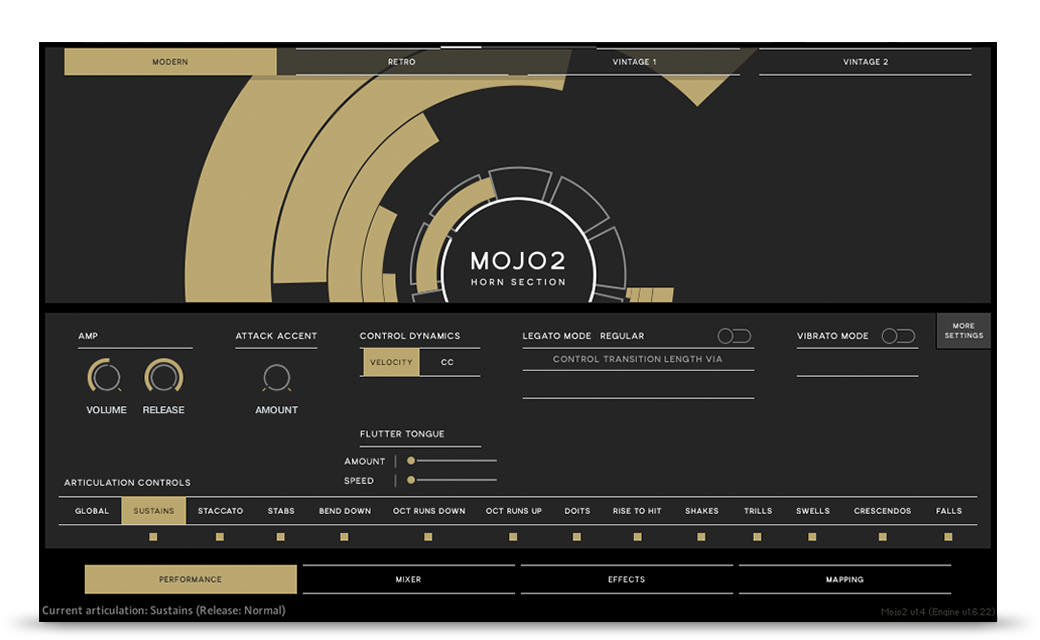This screenshot has width=1040, height=640.
Task: Switch to the Mapping page
Action: (845, 579)
